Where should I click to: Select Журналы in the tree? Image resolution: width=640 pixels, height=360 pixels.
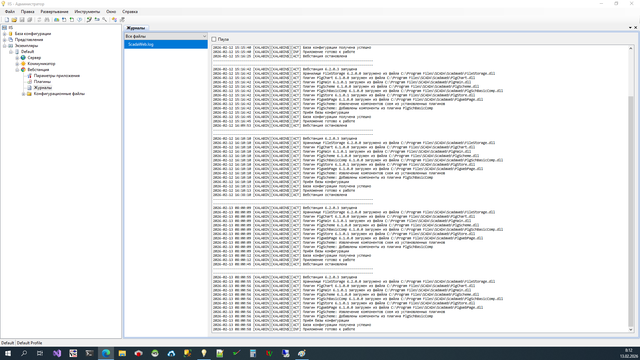point(43,88)
